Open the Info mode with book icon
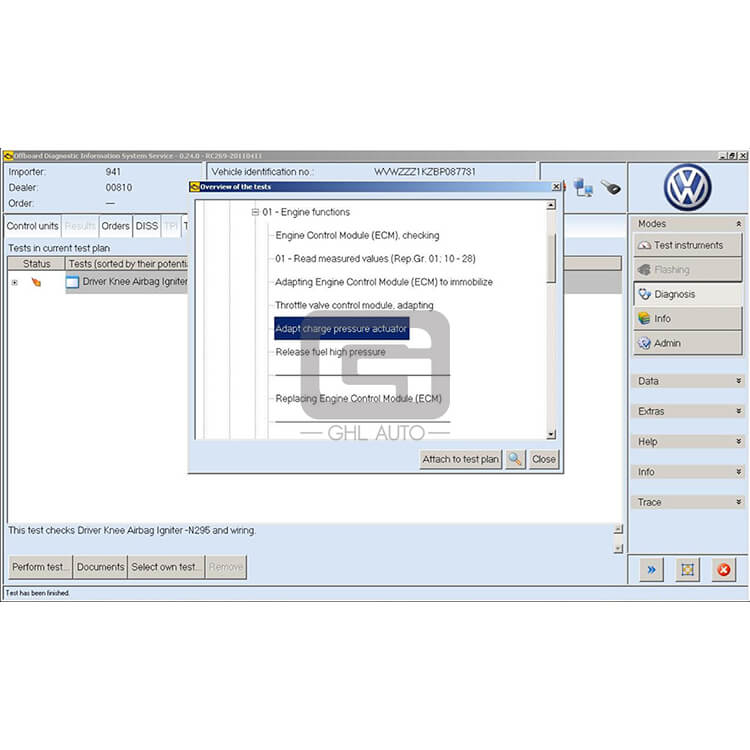Image resolution: width=750 pixels, height=750 pixels. [687, 319]
